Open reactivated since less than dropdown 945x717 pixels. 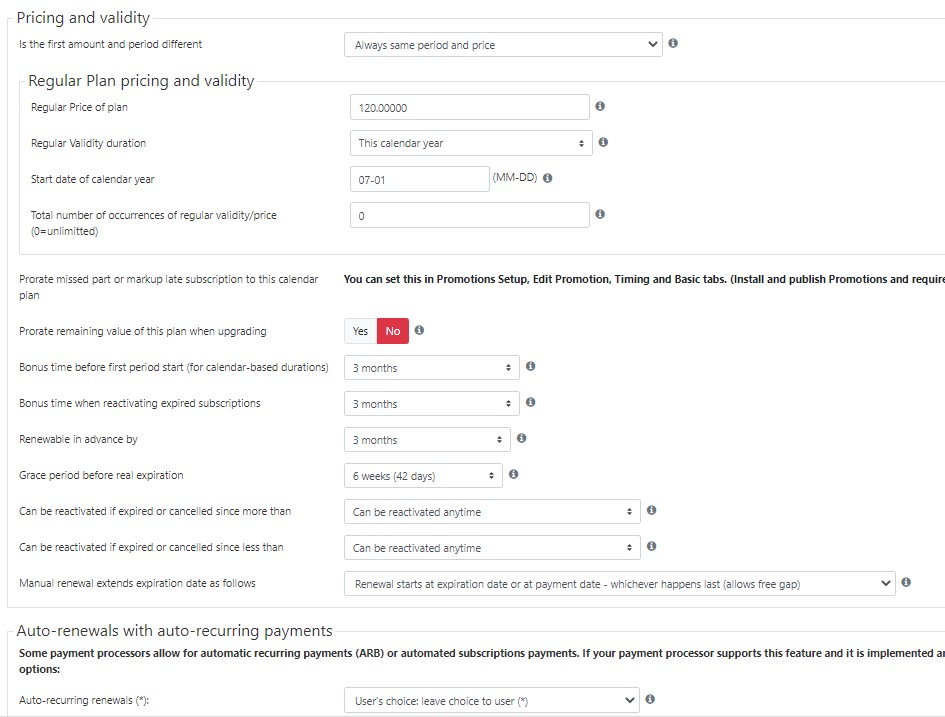pyautogui.click(x=492, y=548)
